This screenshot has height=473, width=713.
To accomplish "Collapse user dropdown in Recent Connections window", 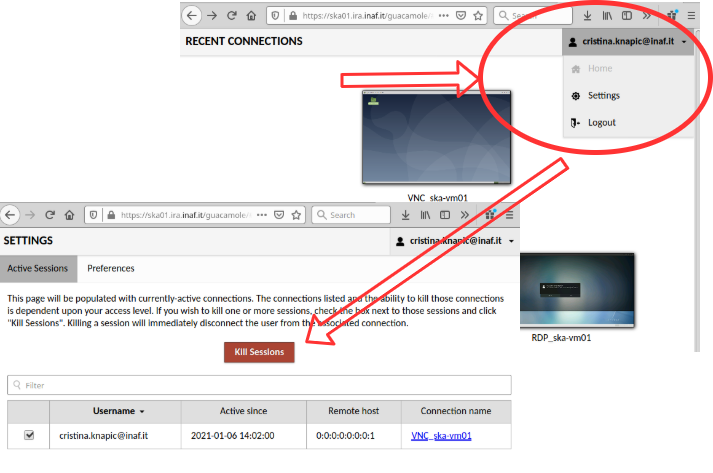I will pos(627,42).
